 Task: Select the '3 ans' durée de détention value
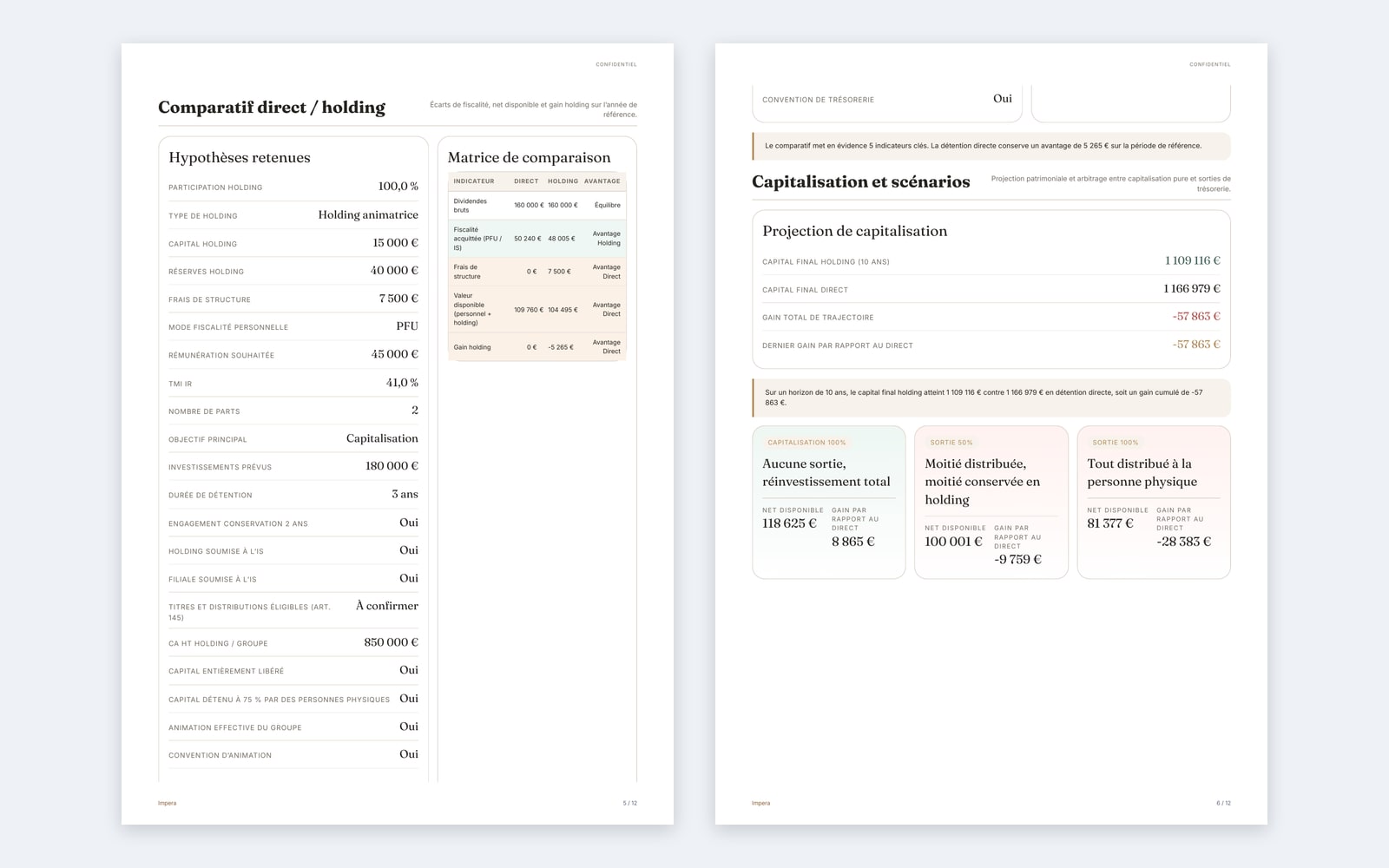(x=405, y=493)
